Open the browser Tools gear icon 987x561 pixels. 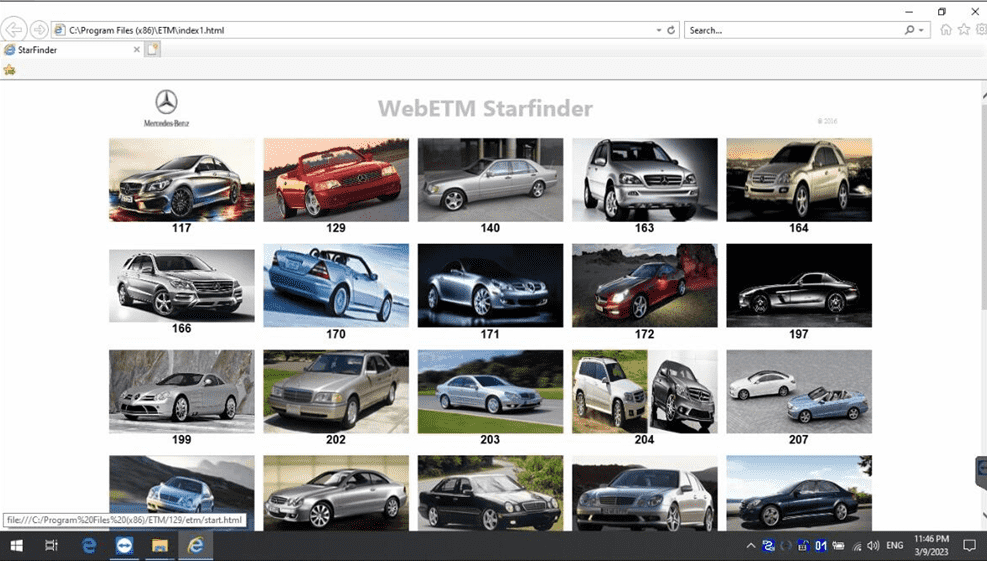(x=981, y=30)
